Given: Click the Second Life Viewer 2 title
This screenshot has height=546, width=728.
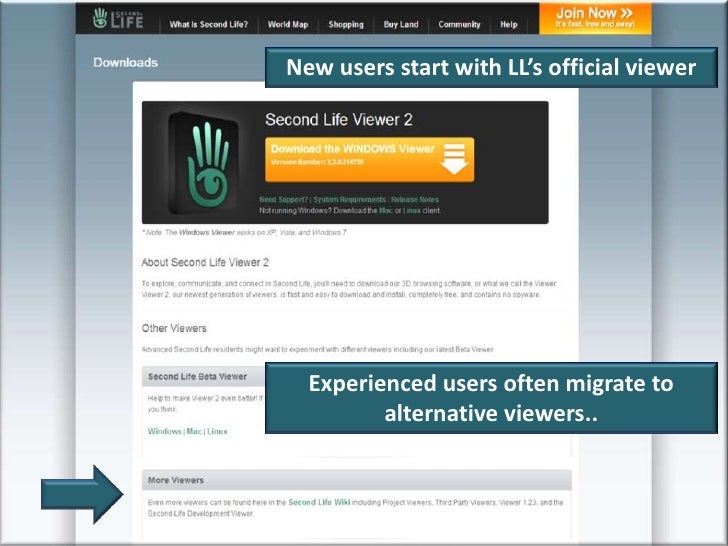Looking at the screenshot, I should (338, 120).
